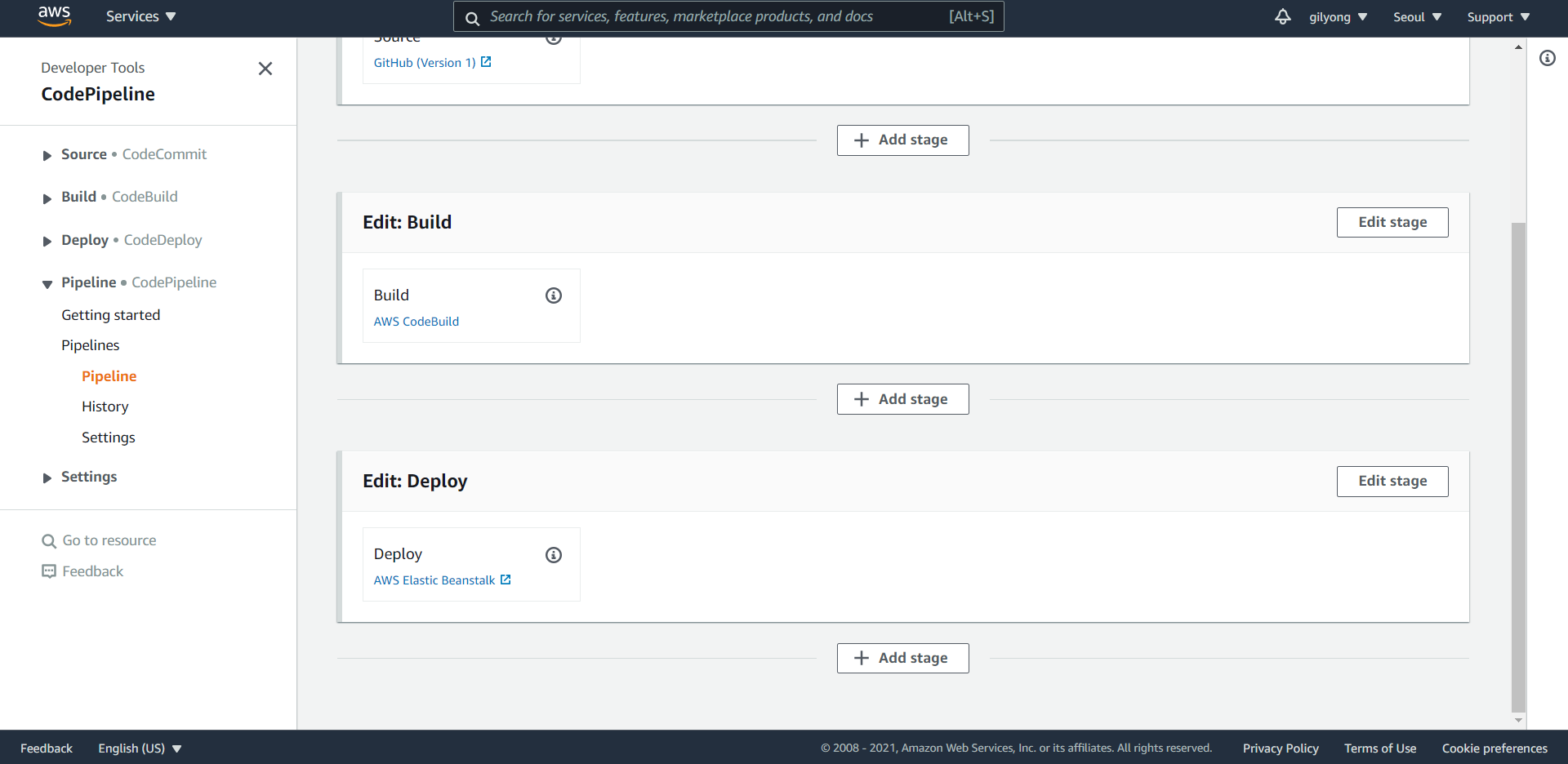Open the gilyong account menu
This screenshot has width=1568, height=764.
1338,17
